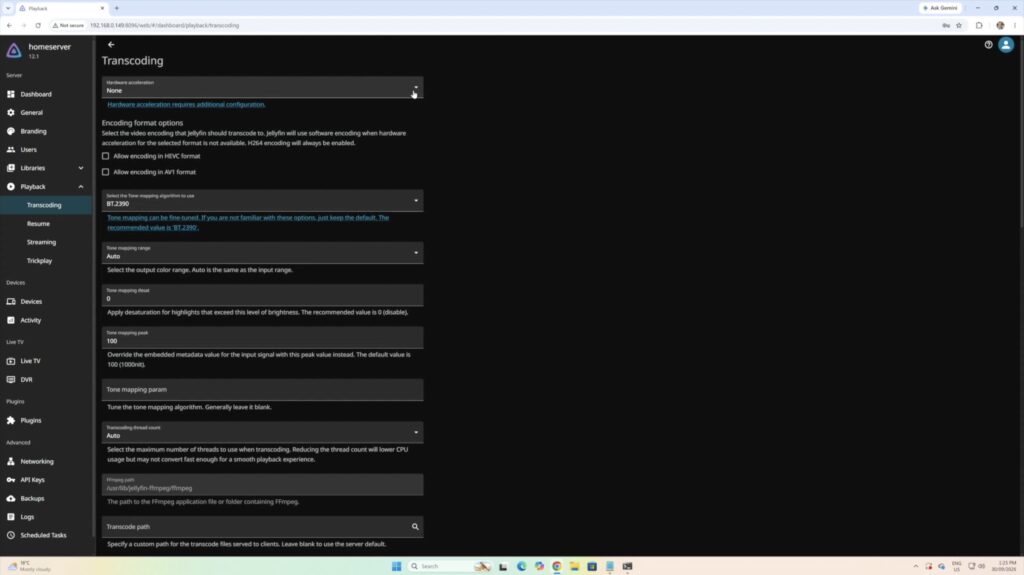Click the Logs icon
Viewport: 1024px width, 575px height.
tap(10, 517)
